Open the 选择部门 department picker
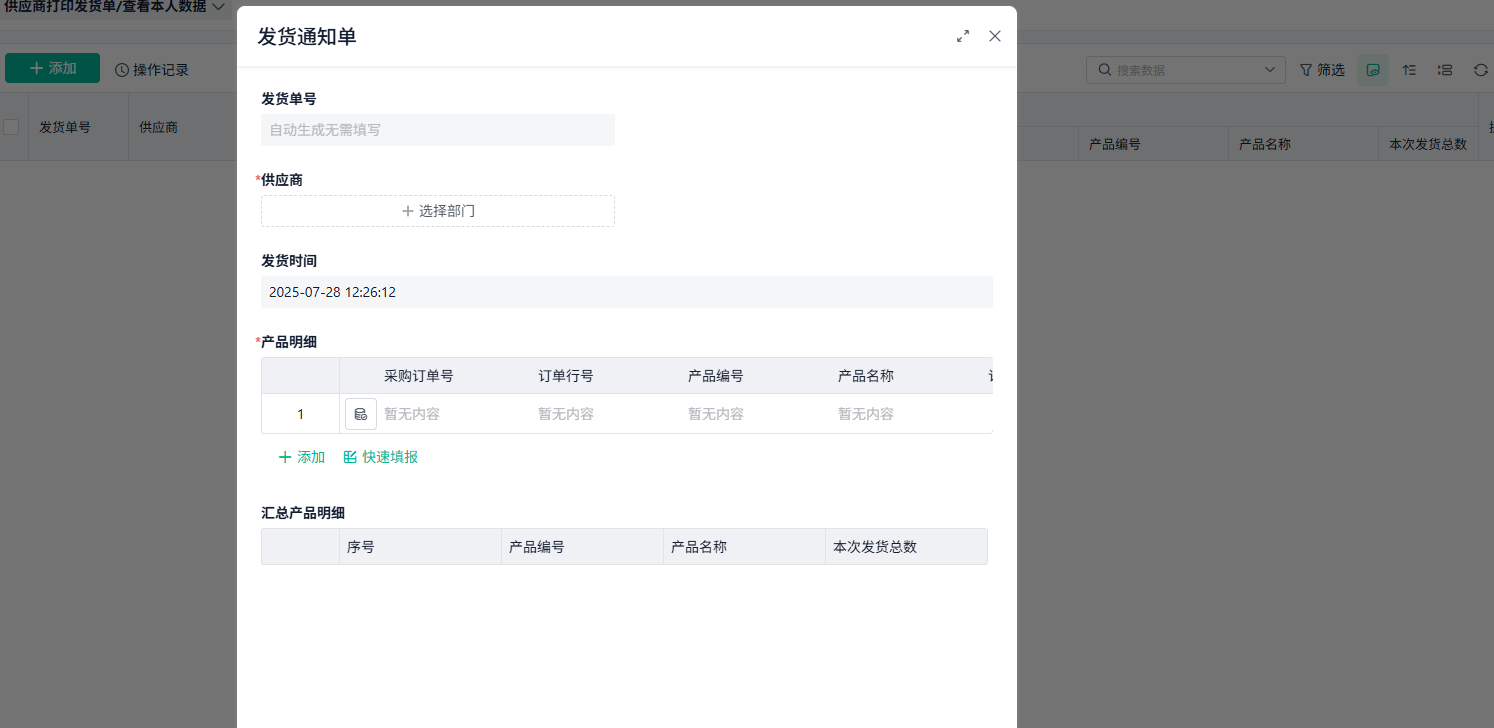The height and width of the screenshot is (728, 1494). pyautogui.click(x=437, y=211)
